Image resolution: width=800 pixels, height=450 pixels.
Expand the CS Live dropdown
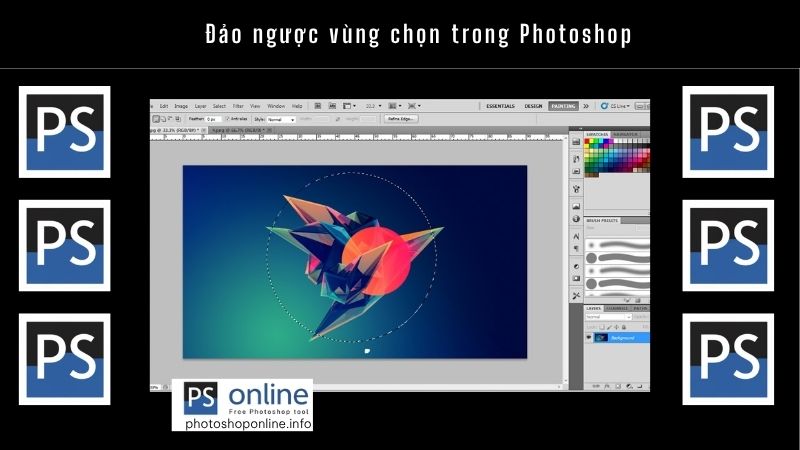click(x=615, y=106)
